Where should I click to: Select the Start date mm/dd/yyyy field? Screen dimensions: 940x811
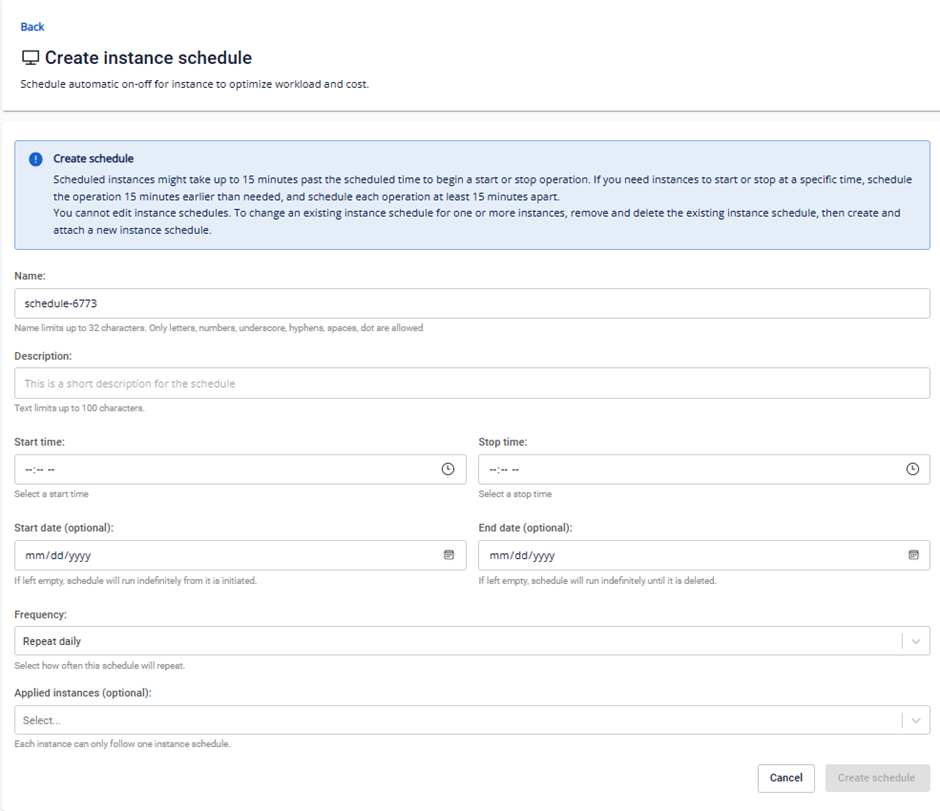(220, 555)
